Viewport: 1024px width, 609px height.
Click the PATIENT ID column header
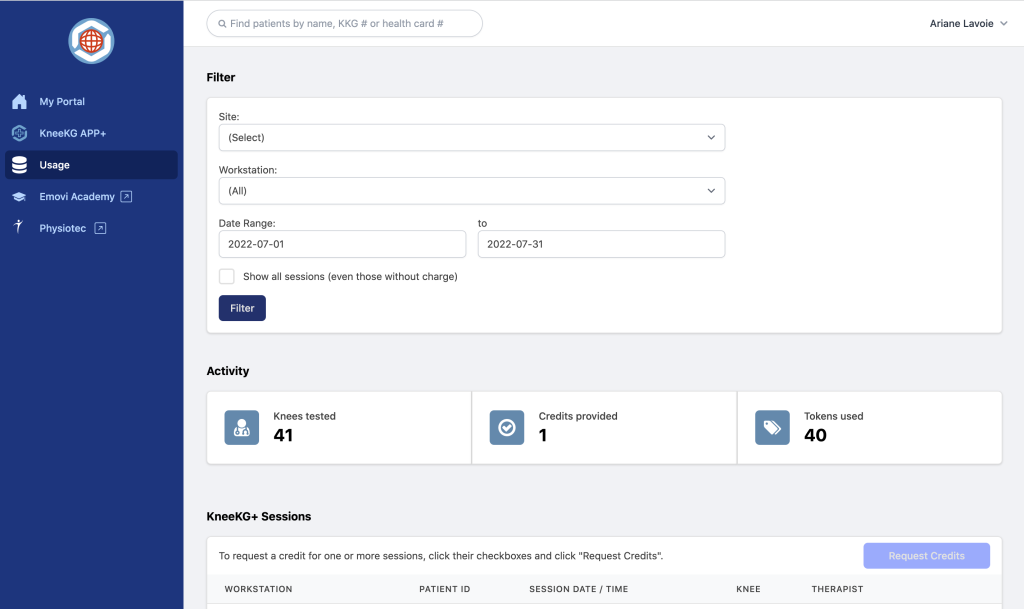click(445, 589)
